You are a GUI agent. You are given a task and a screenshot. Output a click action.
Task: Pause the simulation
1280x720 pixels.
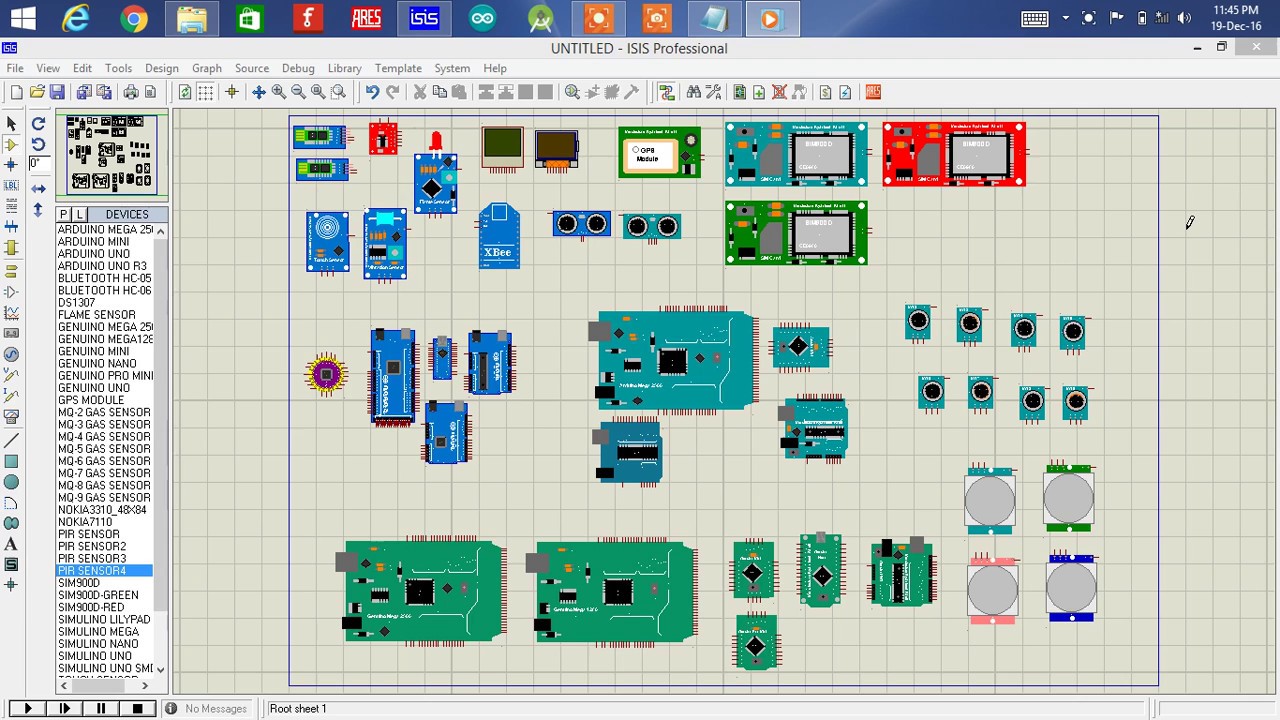tap(101, 708)
